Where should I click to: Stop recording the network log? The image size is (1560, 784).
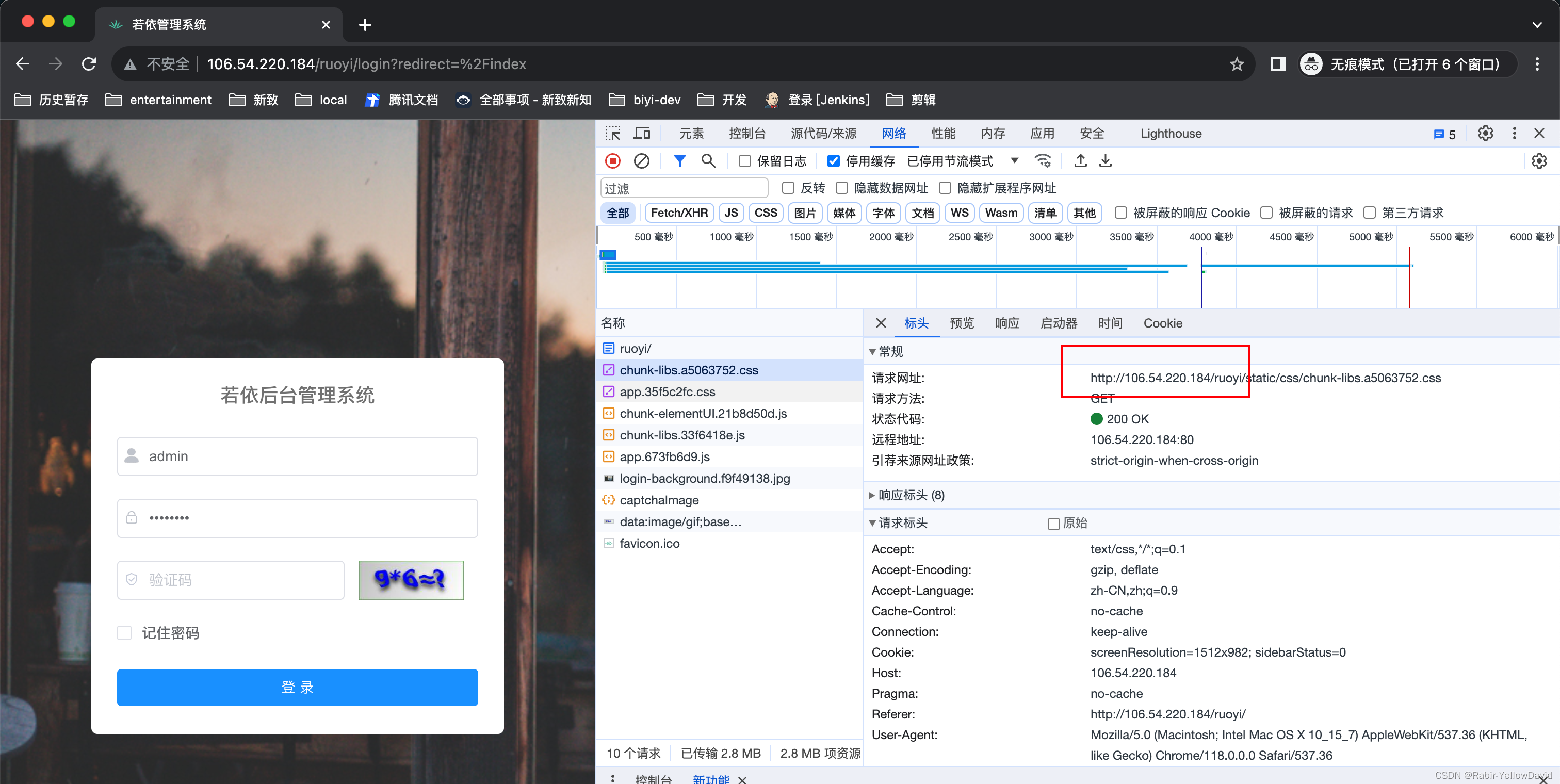[x=612, y=161]
